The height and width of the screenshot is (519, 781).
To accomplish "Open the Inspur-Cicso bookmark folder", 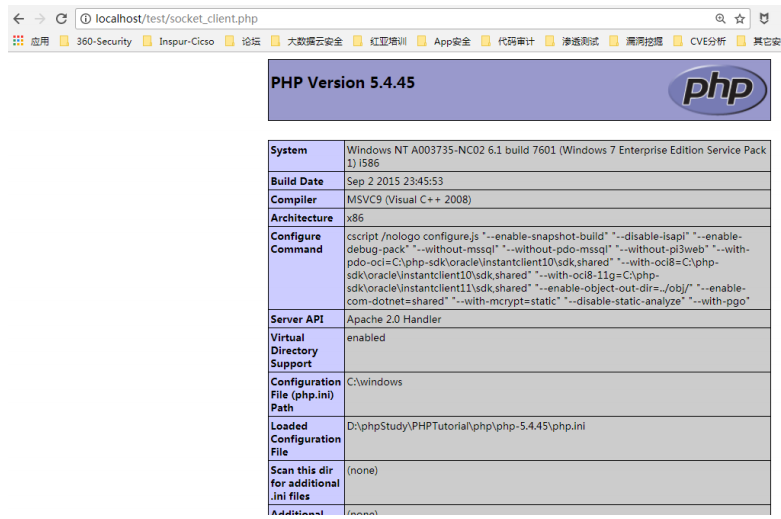I will 179,41.
